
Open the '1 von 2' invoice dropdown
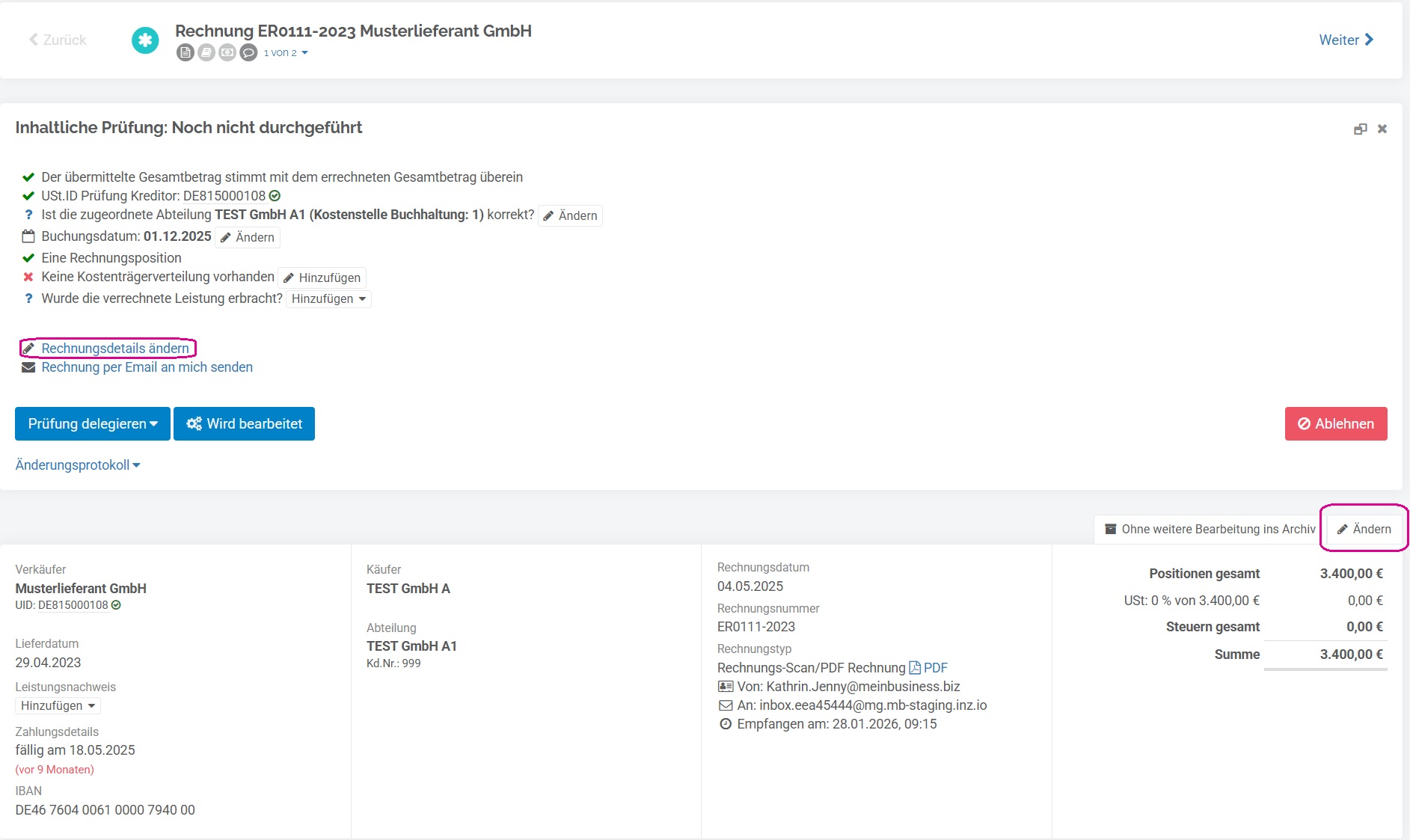286,52
